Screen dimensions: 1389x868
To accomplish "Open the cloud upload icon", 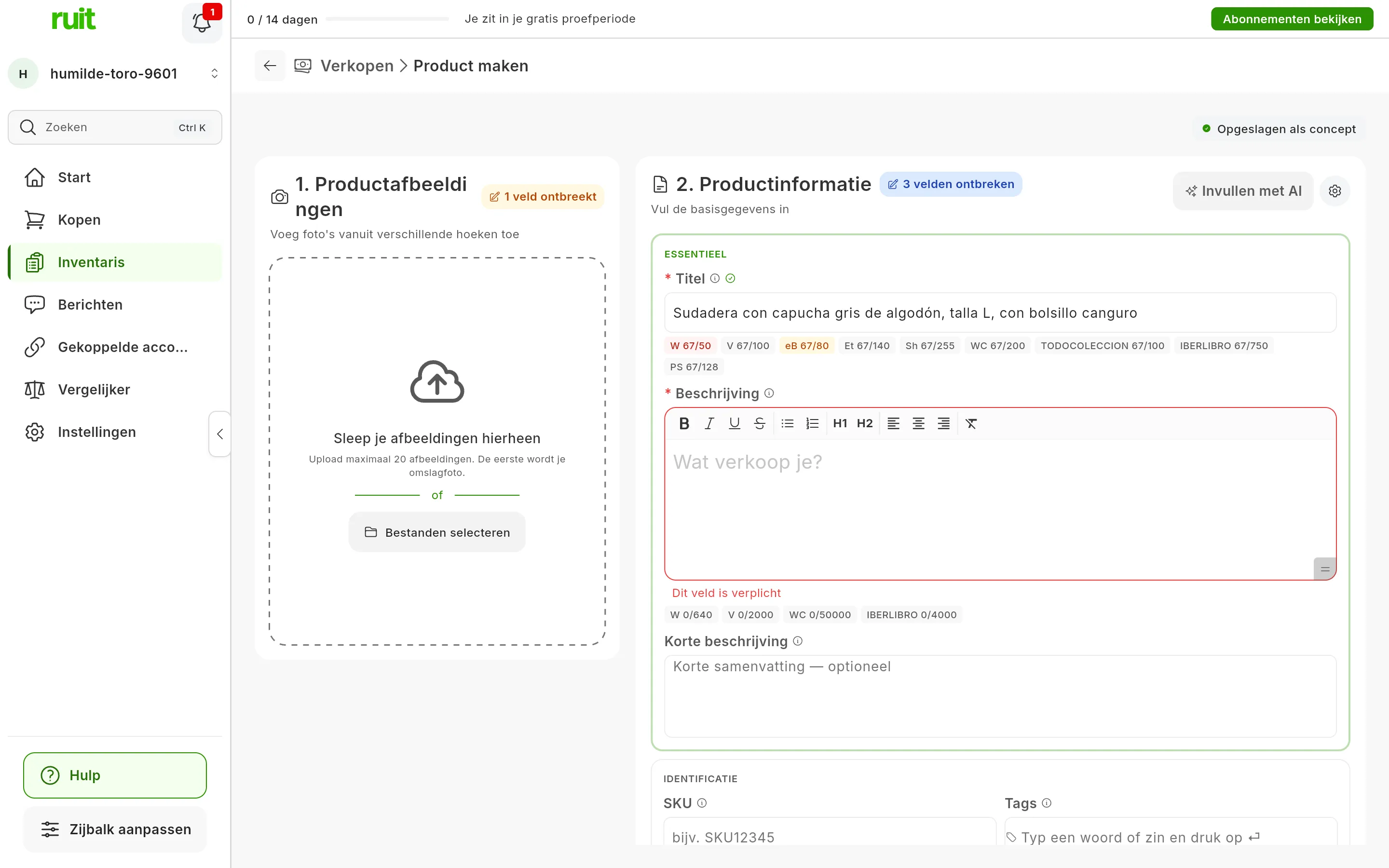I will [x=437, y=382].
